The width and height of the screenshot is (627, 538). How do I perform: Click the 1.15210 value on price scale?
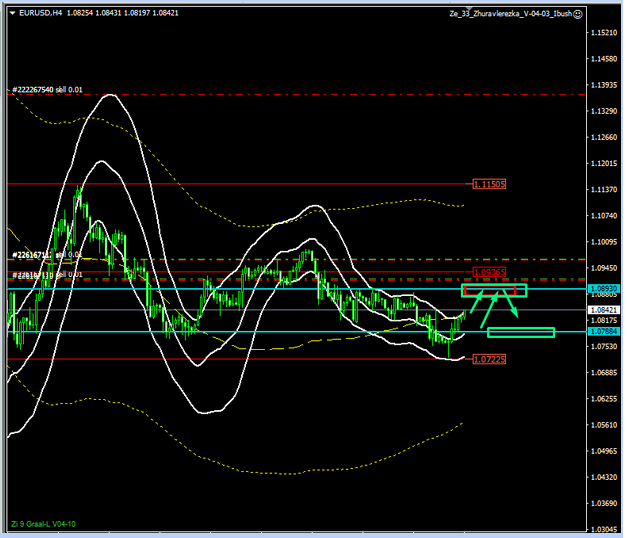[x=602, y=33]
